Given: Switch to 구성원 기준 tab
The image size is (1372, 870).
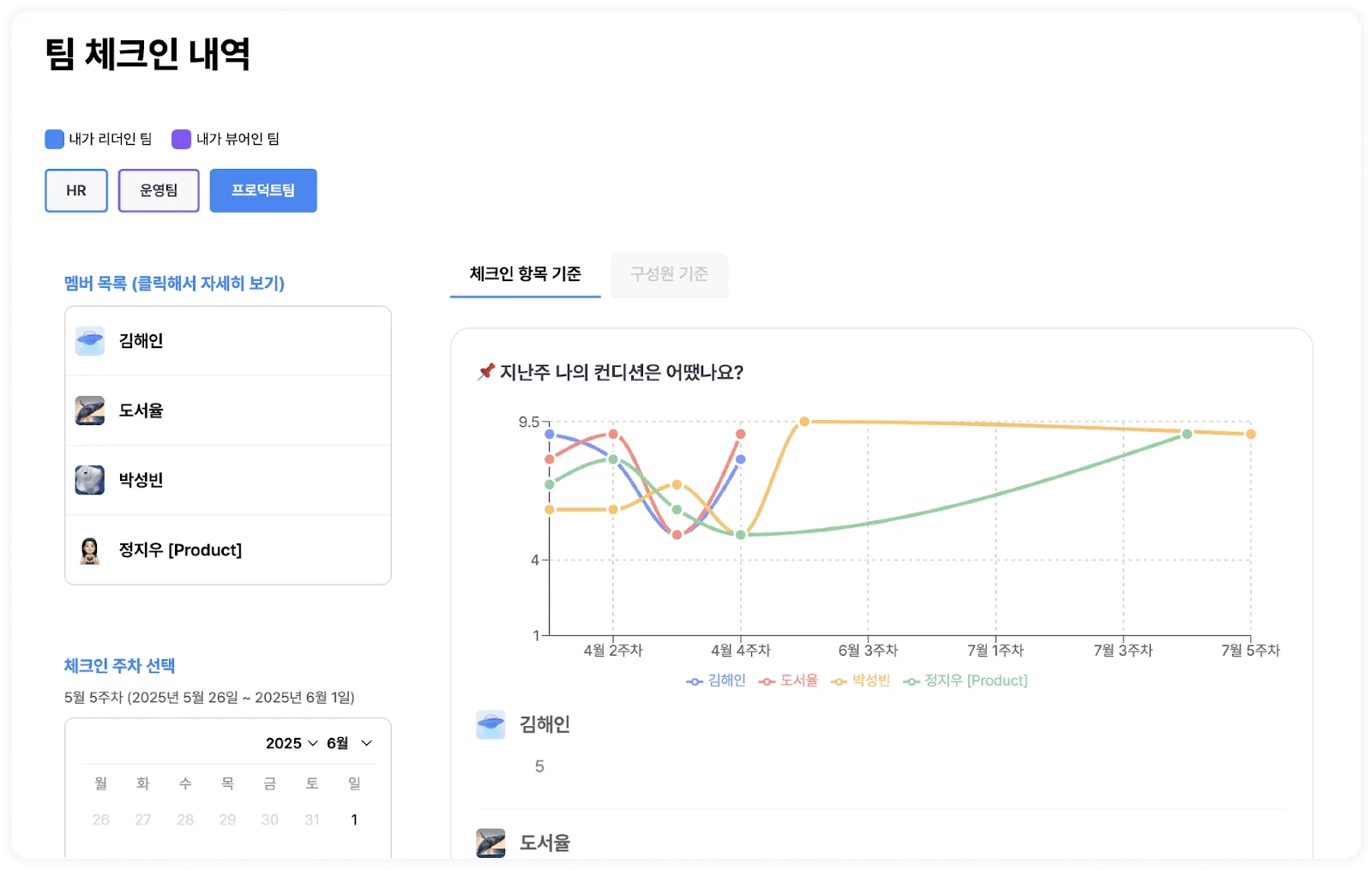Looking at the screenshot, I should click(x=669, y=274).
